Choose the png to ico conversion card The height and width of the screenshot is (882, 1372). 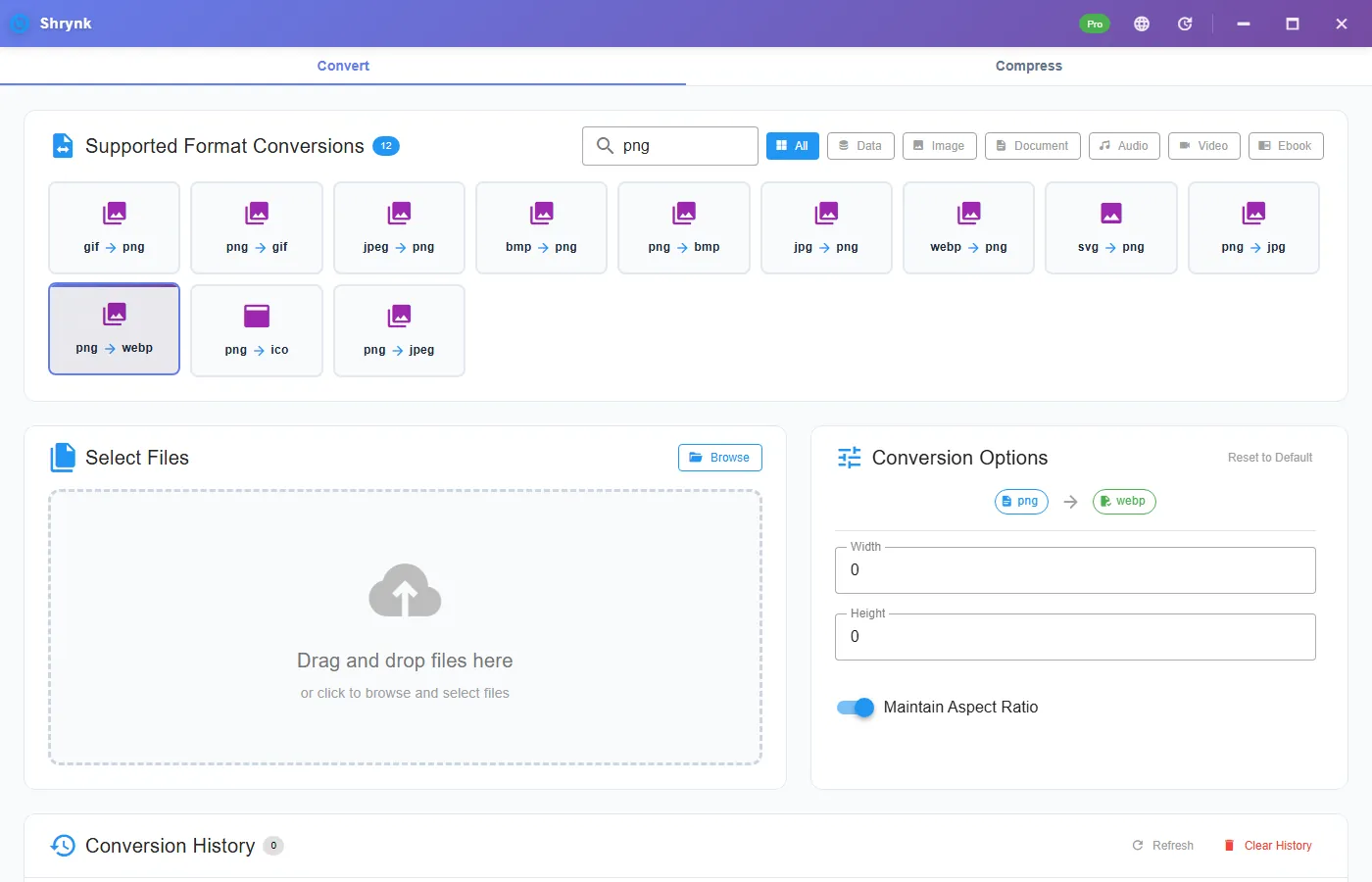(257, 330)
